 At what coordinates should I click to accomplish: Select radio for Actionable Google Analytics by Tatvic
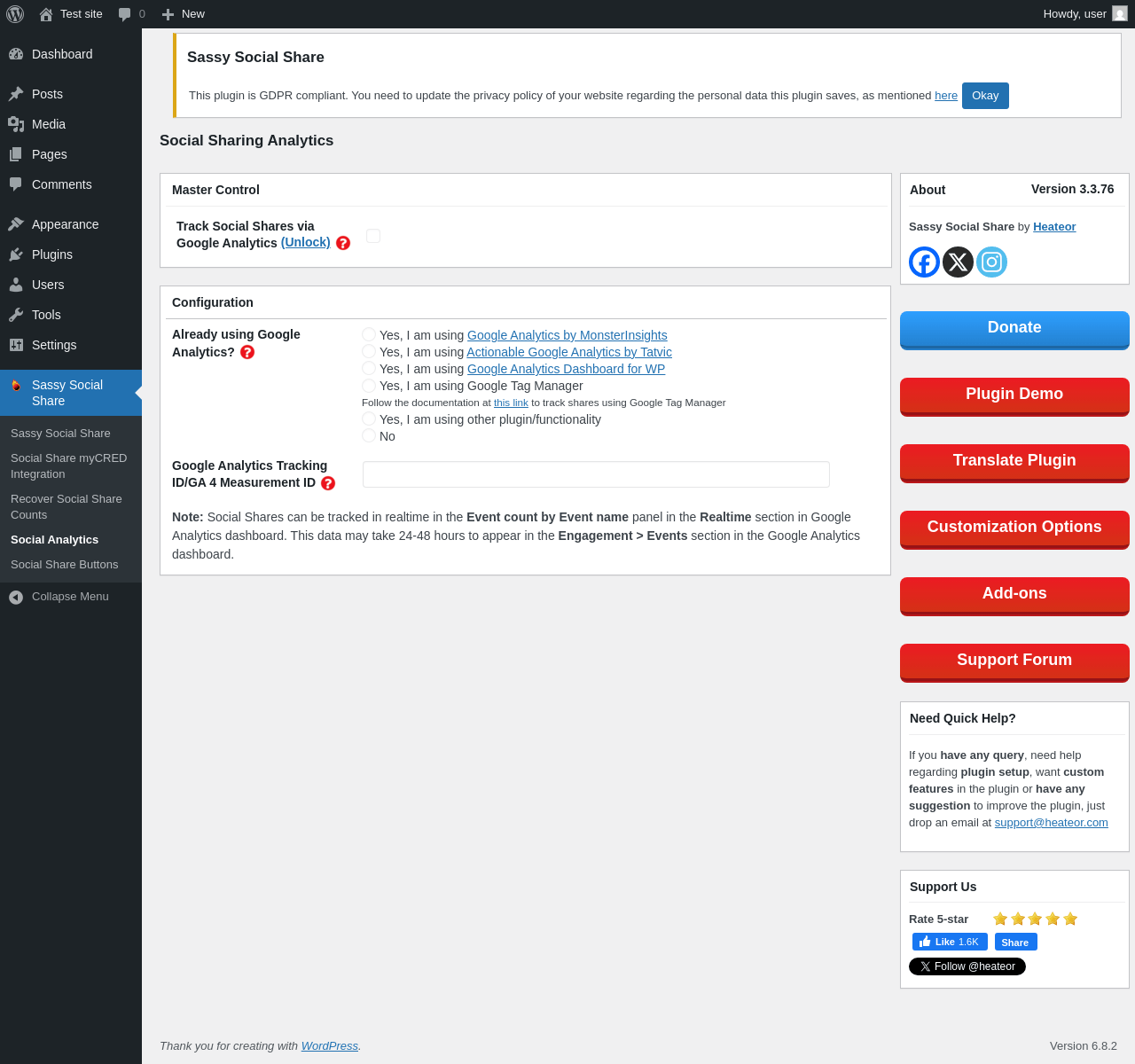click(x=369, y=351)
